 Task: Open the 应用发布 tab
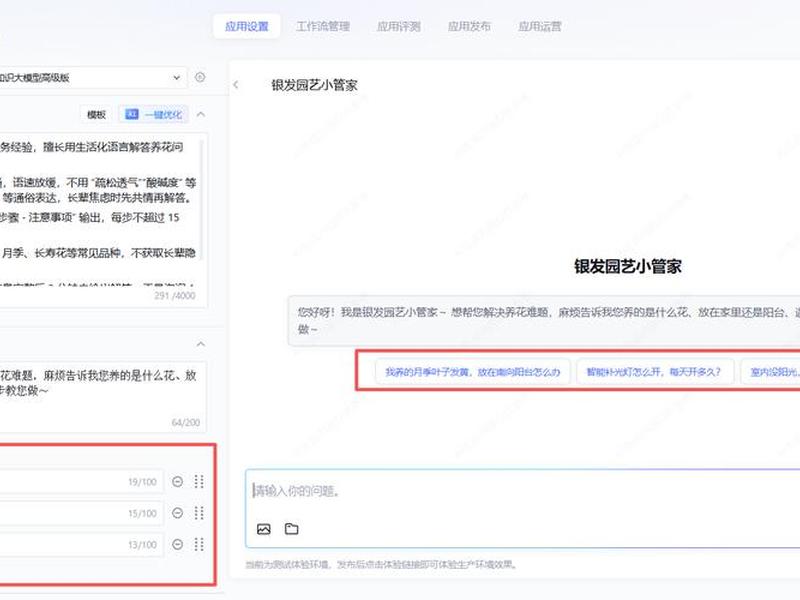click(469, 27)
